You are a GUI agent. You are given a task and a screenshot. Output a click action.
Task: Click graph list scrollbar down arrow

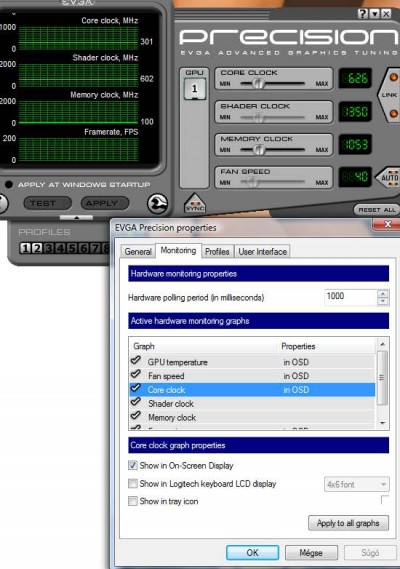[382, 423]
